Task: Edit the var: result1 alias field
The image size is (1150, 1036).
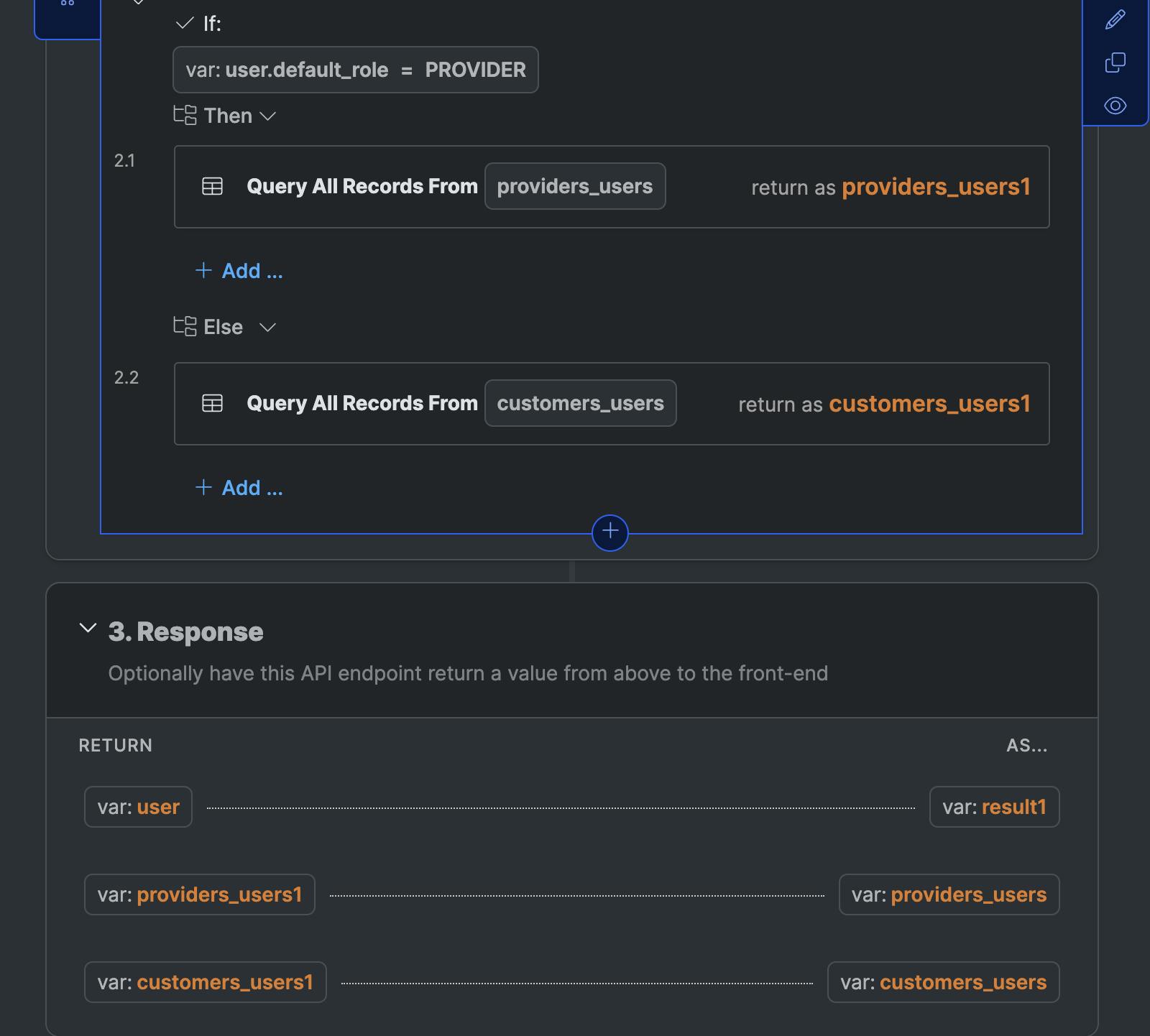Action: click(994, 807)
